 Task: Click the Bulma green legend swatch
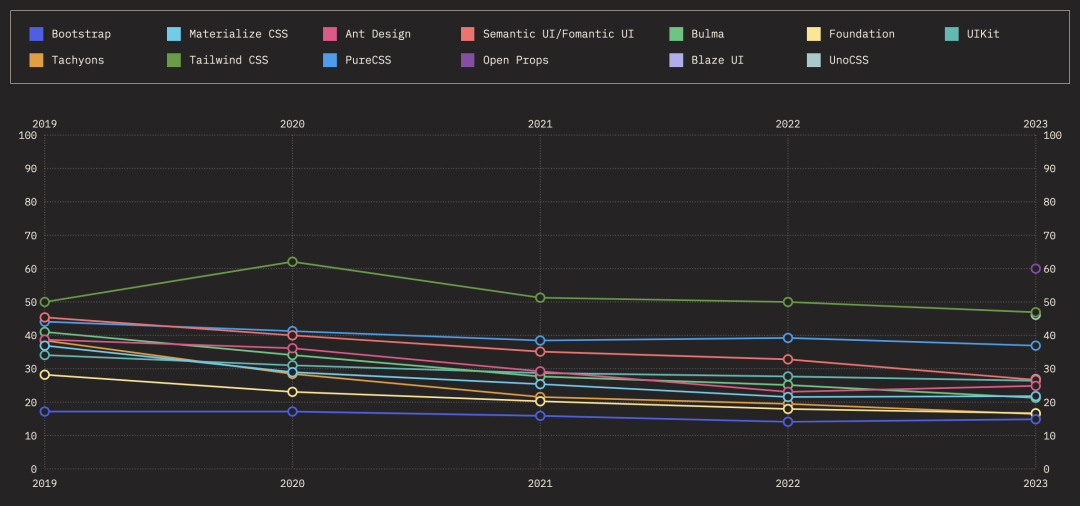pos(676,34)
